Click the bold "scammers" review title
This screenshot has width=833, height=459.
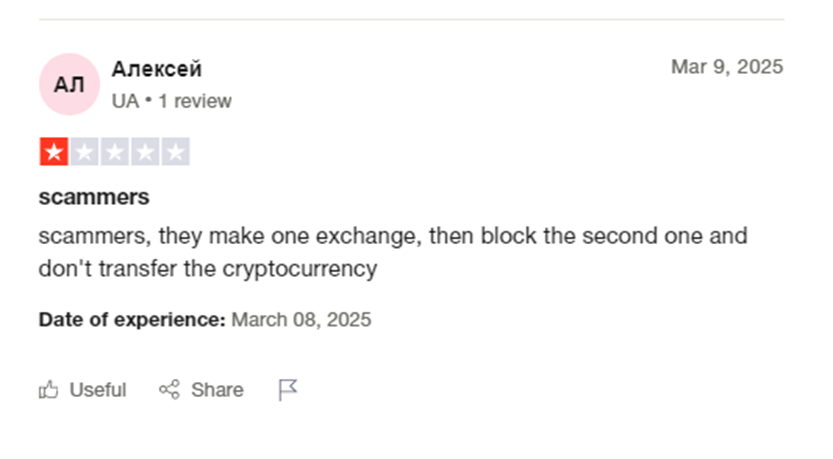click(94, 197)
